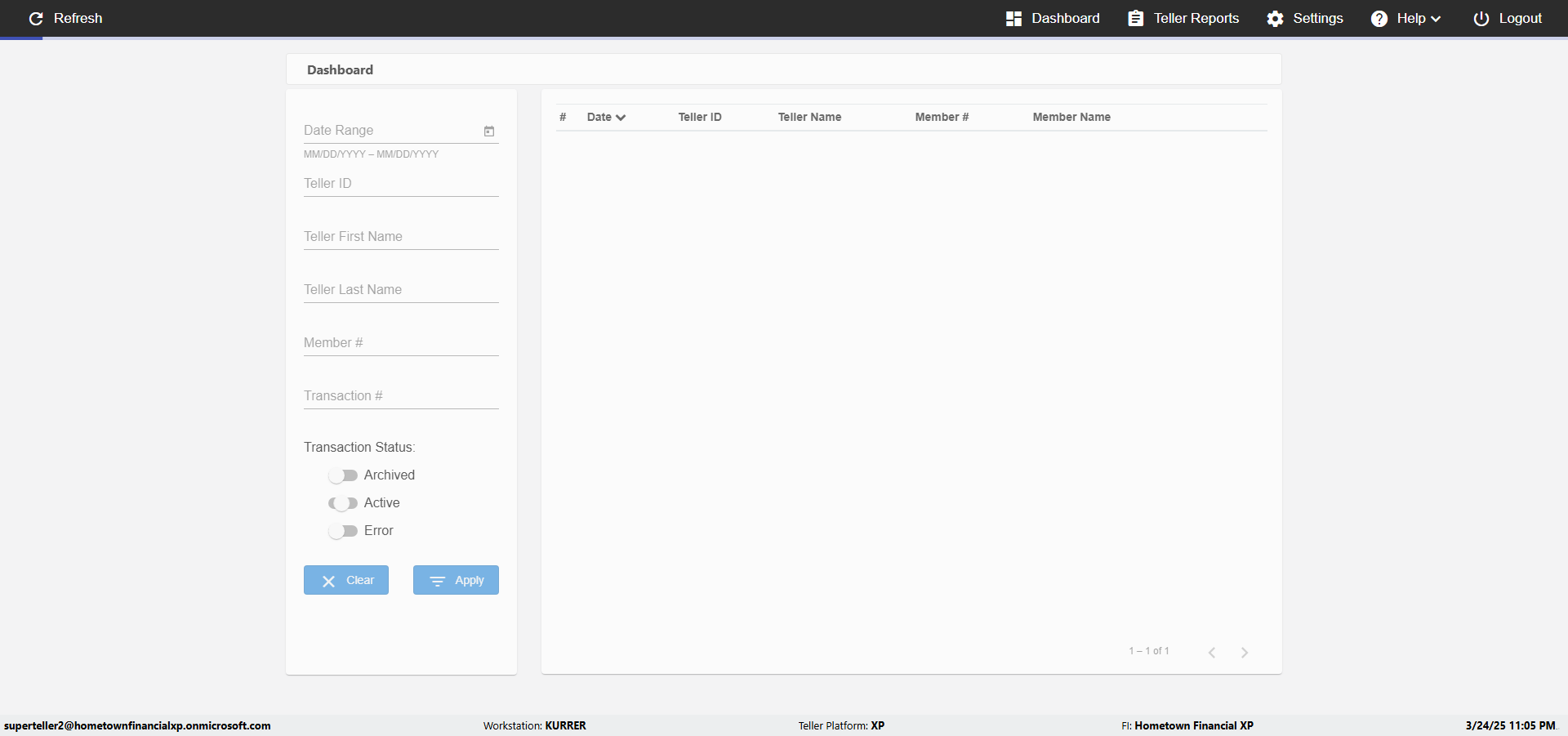Focus the Teller First Name field

[401, 237]
